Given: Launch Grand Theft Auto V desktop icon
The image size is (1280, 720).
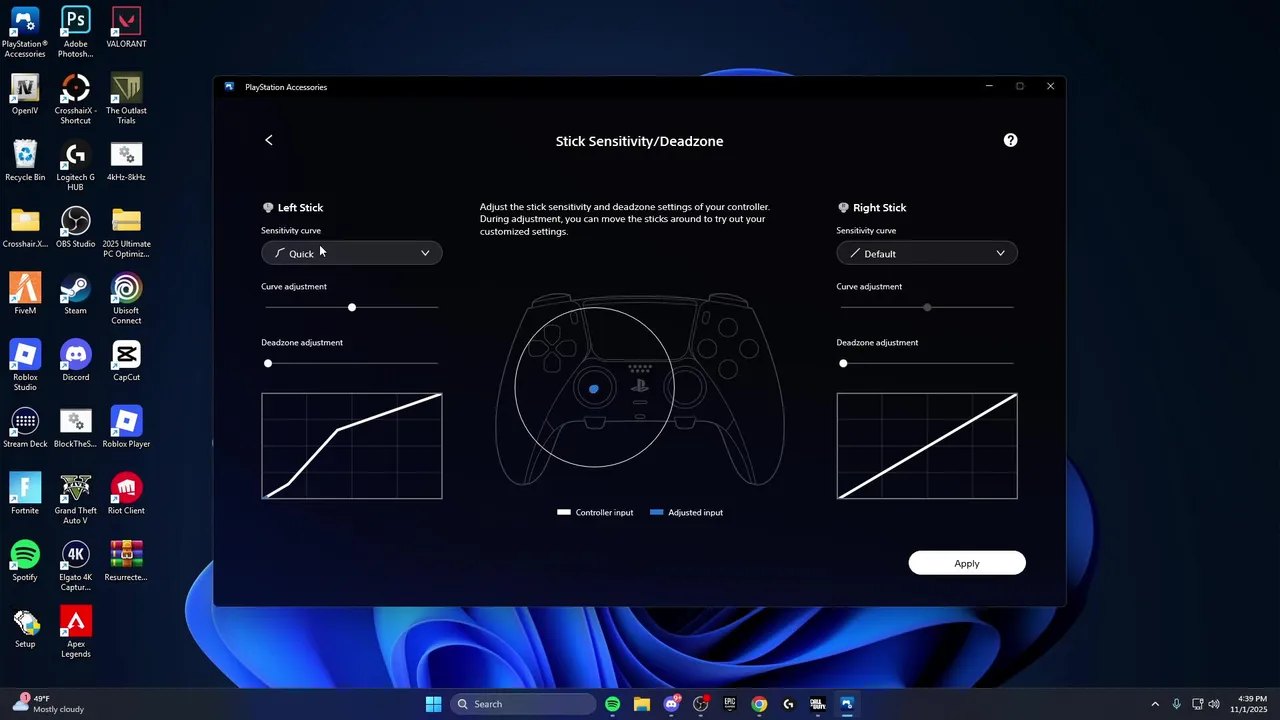Looking at the screenshot, I should click(x=75, y=500).
